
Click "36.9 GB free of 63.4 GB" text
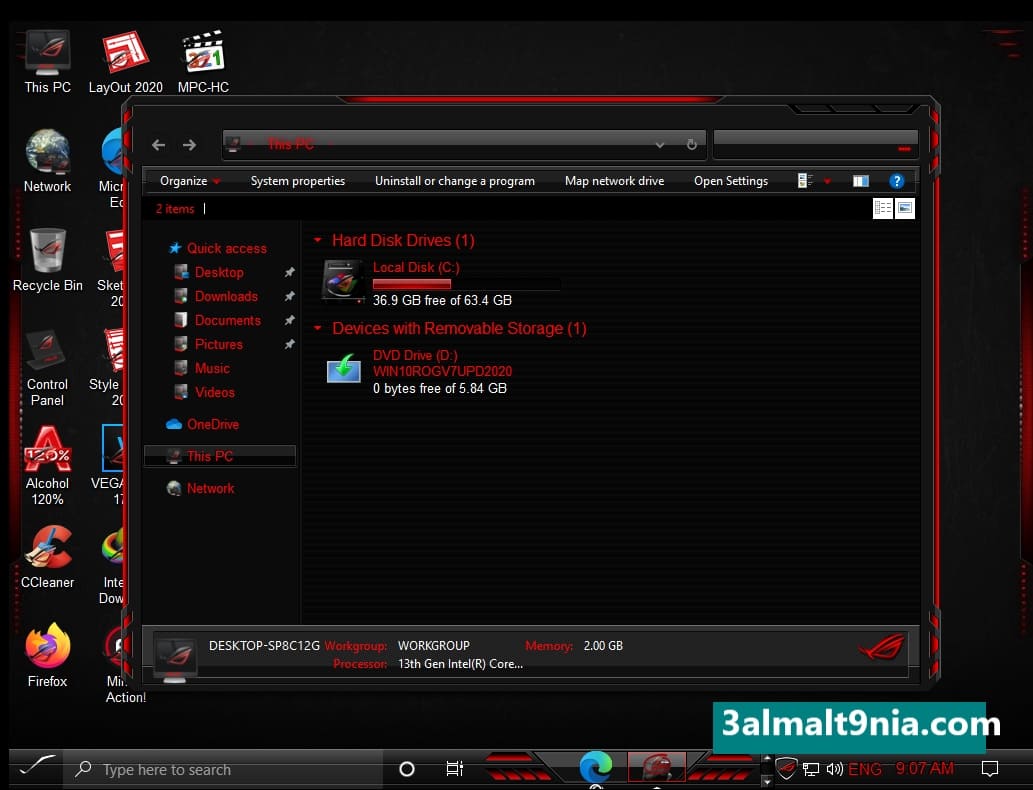[x=442, y=300]
